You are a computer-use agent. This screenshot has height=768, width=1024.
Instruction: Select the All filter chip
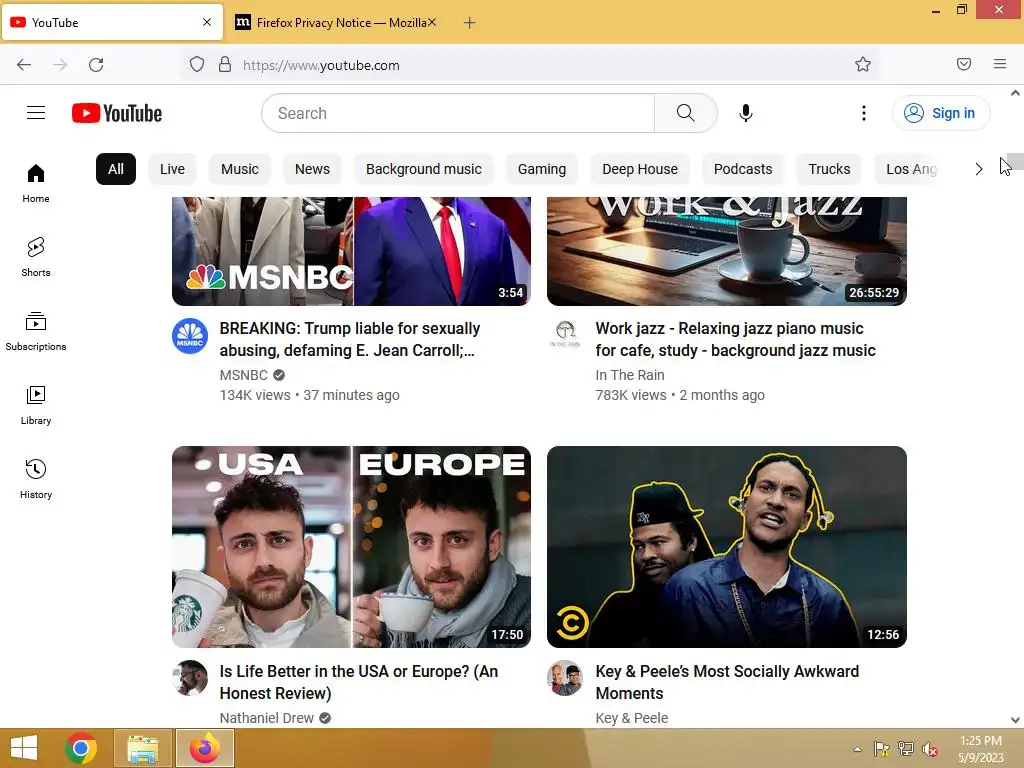pyautogui.click(x=116, y=169)
